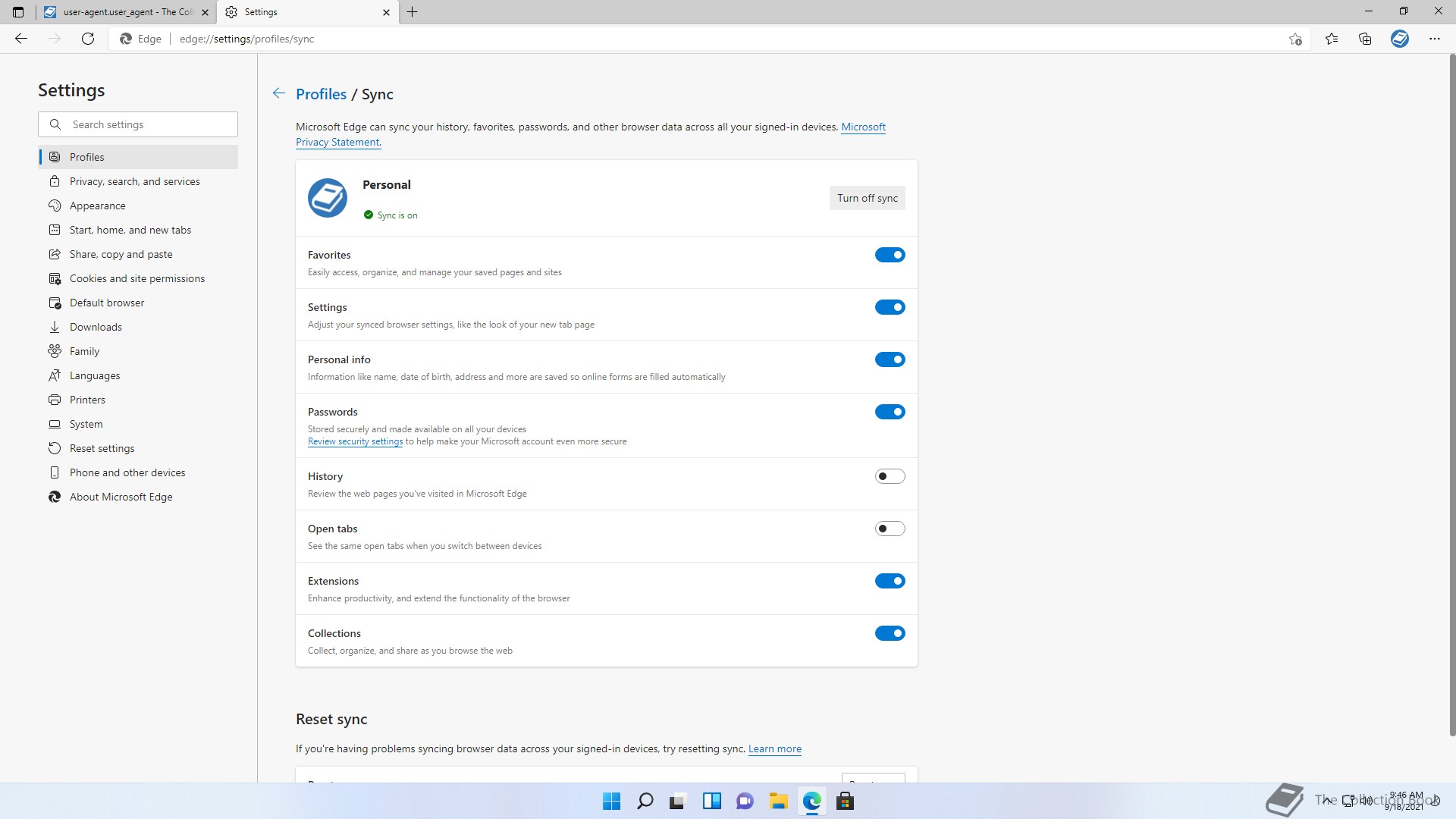The width and height of the screenshot is (1456, 819).
Task: Click the page vertical scrollbar
Action: (x=1452, y=394)
